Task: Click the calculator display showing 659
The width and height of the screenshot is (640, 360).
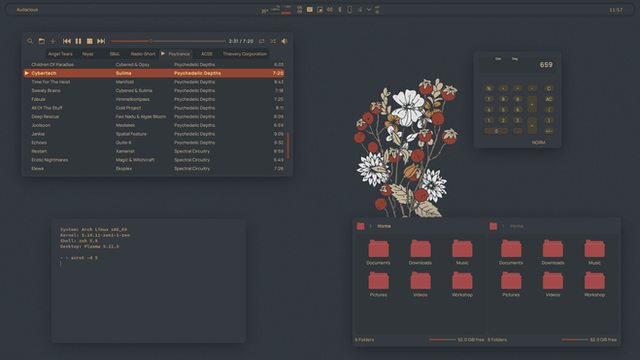Action: pyautogui.click(x=517, y=64)
